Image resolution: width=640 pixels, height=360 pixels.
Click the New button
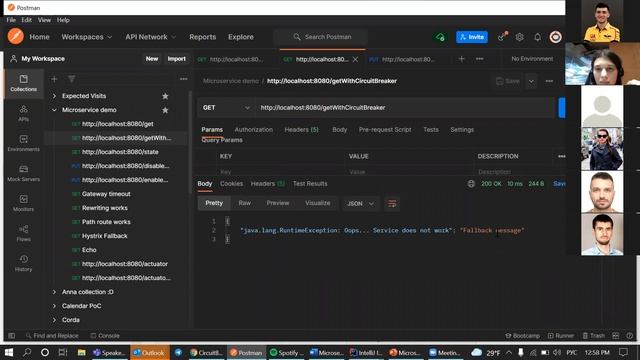152,59
